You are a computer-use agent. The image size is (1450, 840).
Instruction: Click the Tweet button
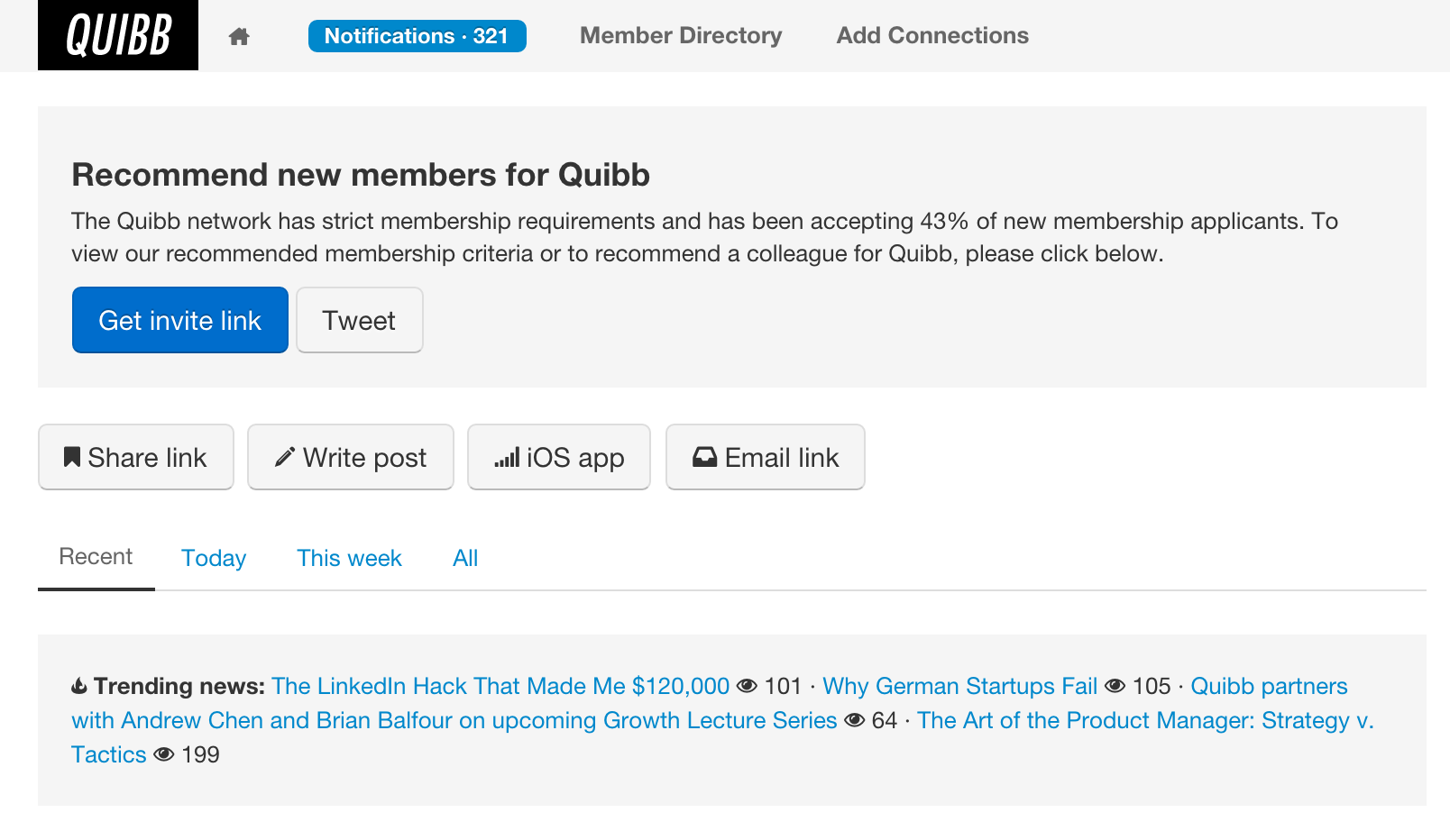tap(359, 320)
